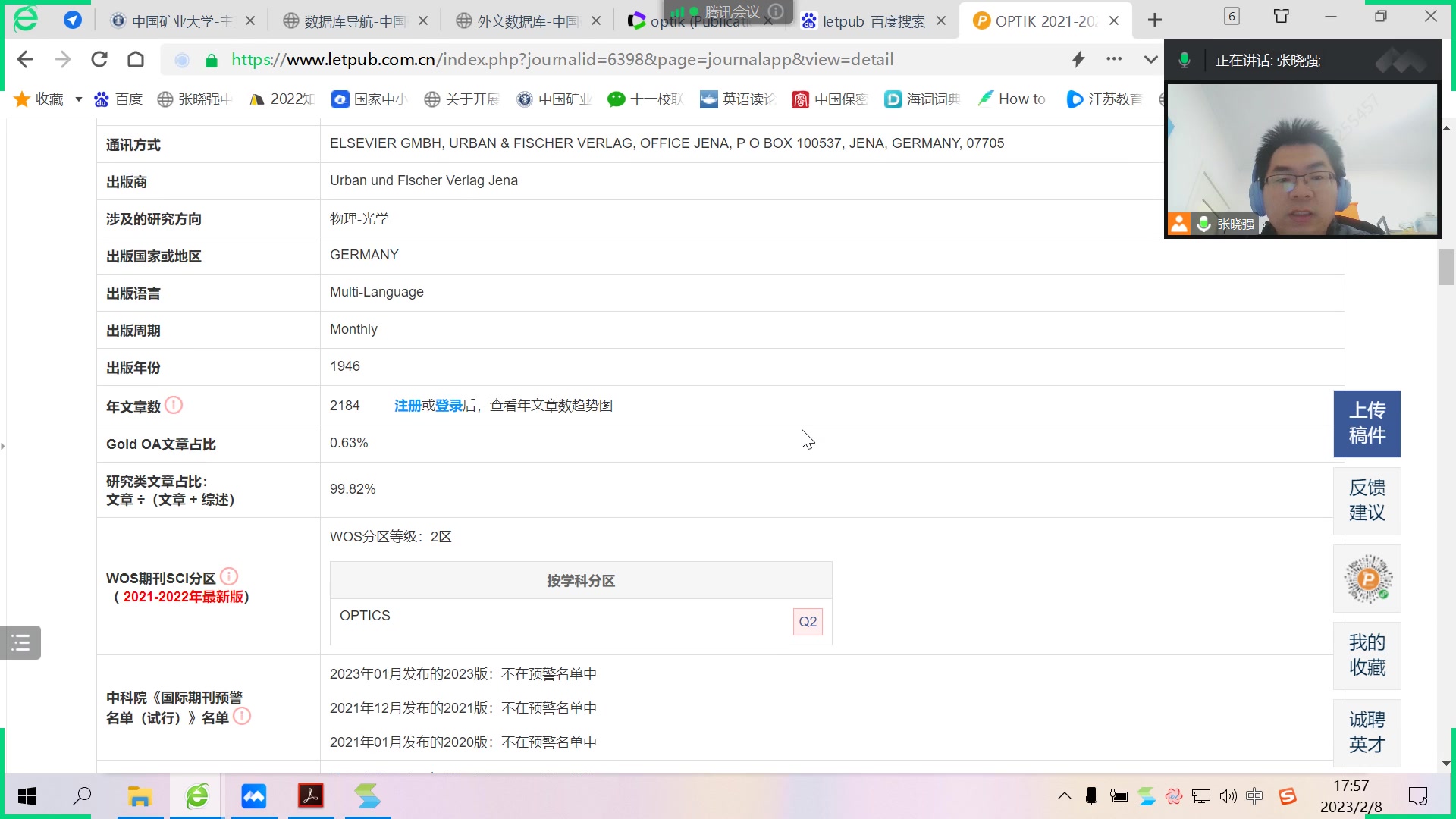This screenshot has height=819, width=1456.
Task: Click the QR code thumbnail
Action: [x=1367, y=578]
